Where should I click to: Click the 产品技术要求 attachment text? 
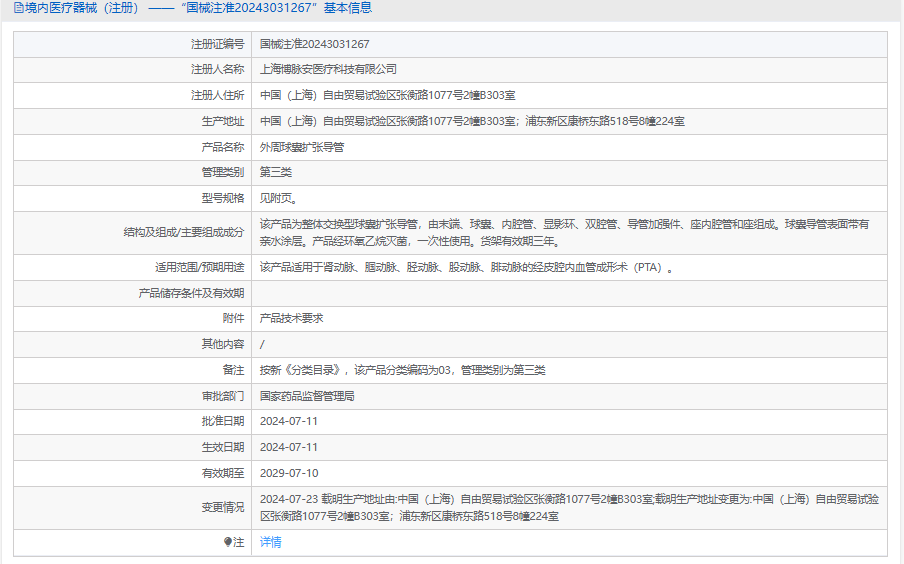pyautogui.click(x=291, y=318)
